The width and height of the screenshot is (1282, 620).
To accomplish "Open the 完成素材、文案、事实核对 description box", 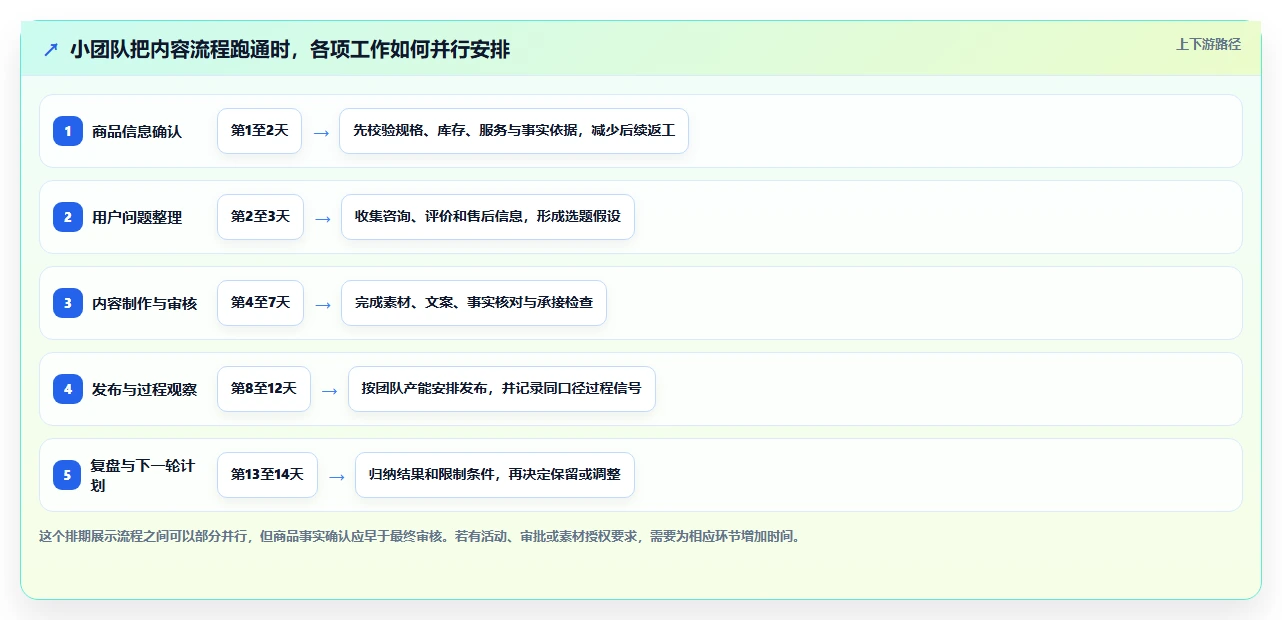I will [x=474, y=303].
